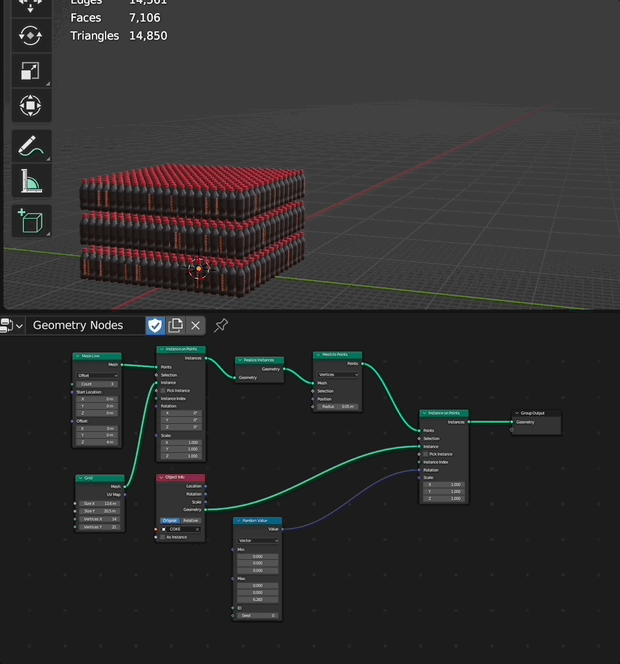
Task: Open the Vector data type dropdown in Random Value
Action: pyautogui.click(x=257, y=541)
